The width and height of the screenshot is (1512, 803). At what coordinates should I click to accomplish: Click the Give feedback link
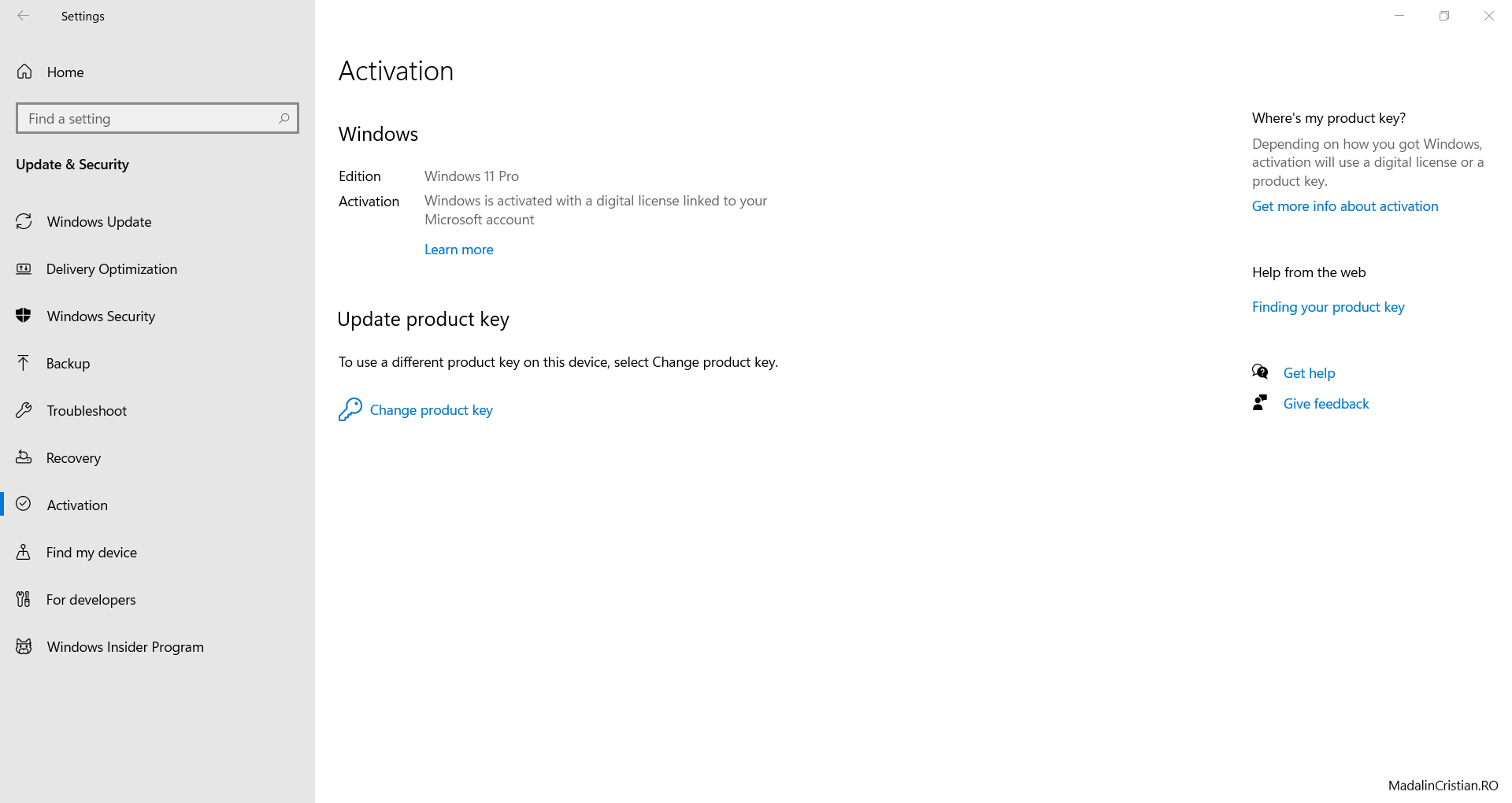1326,404
